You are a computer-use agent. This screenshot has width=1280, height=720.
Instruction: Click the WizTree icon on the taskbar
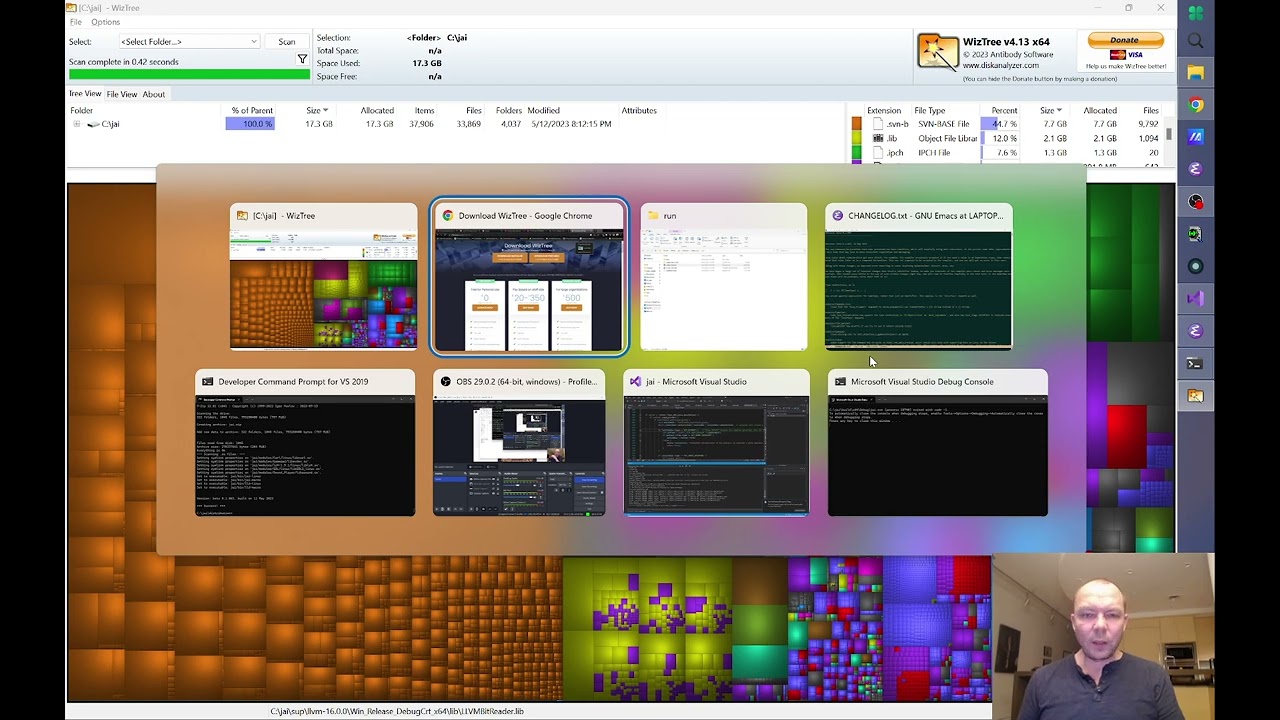pos(1195,396)
